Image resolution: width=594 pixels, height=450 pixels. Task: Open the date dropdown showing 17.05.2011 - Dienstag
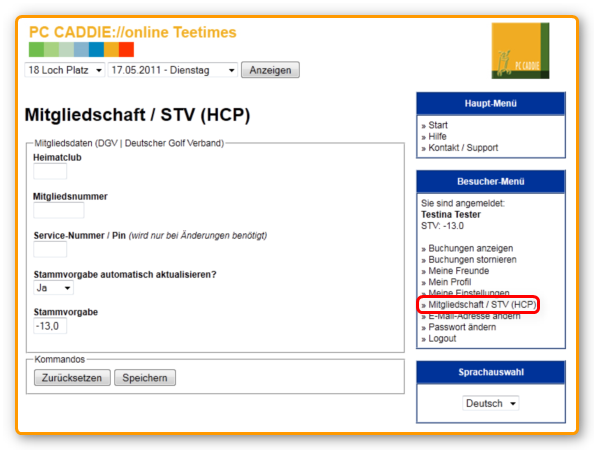pyautogui.click(x=173, y=70)
